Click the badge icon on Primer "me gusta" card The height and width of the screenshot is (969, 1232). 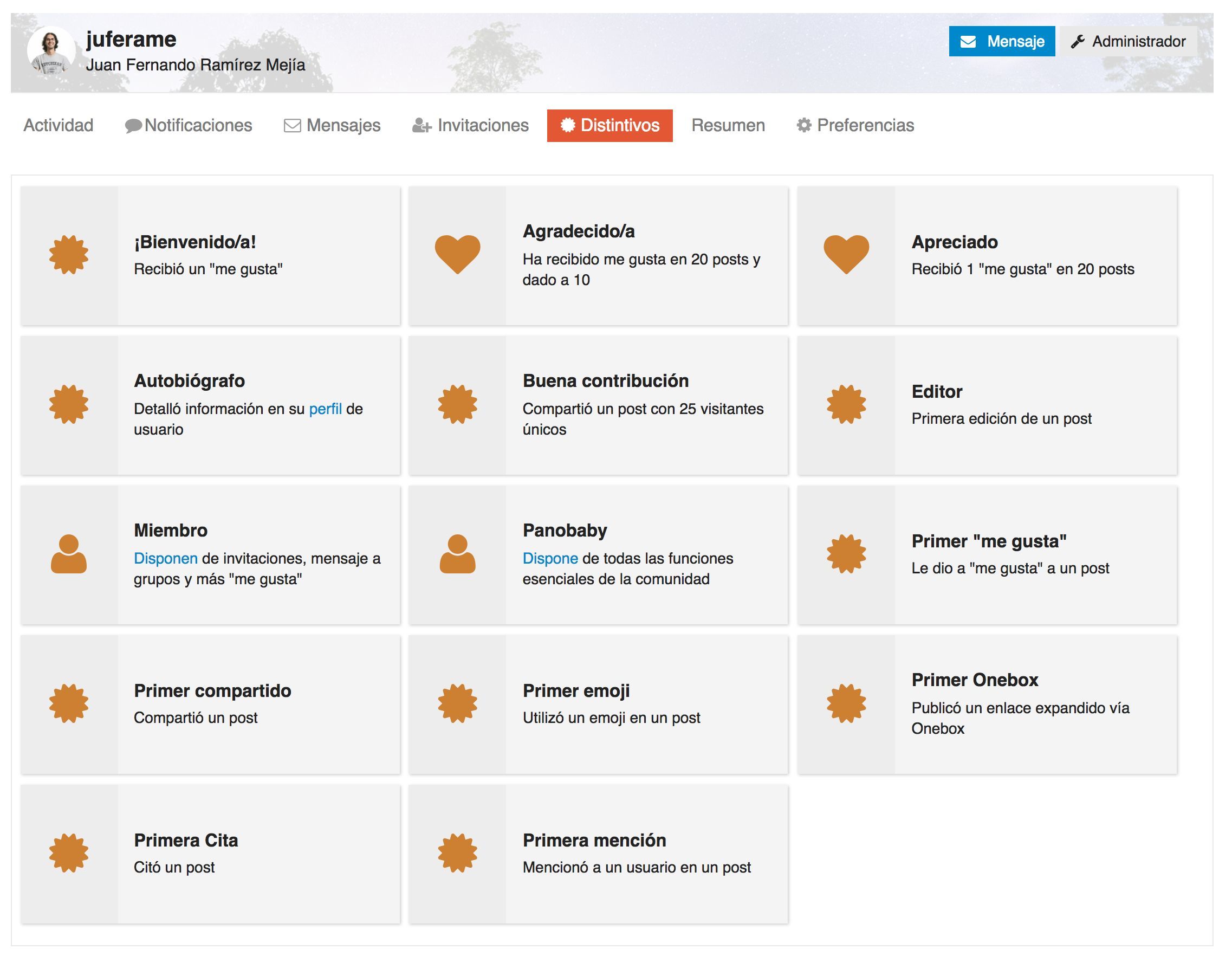click(846, 554)
